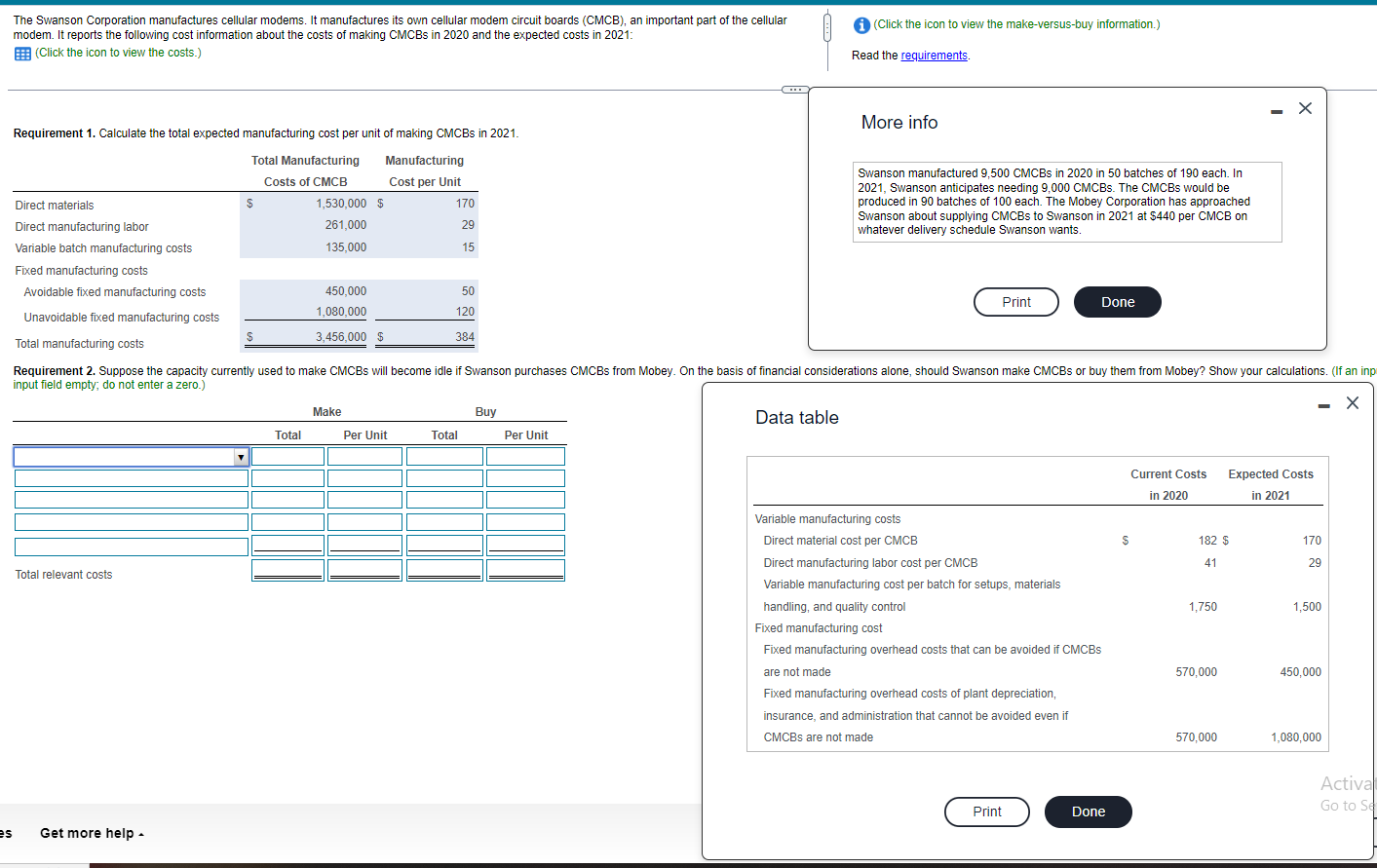The height and width of the screenshot is (868, 1377).
Task: Click the Make column group header
Action: click(327, 412)
